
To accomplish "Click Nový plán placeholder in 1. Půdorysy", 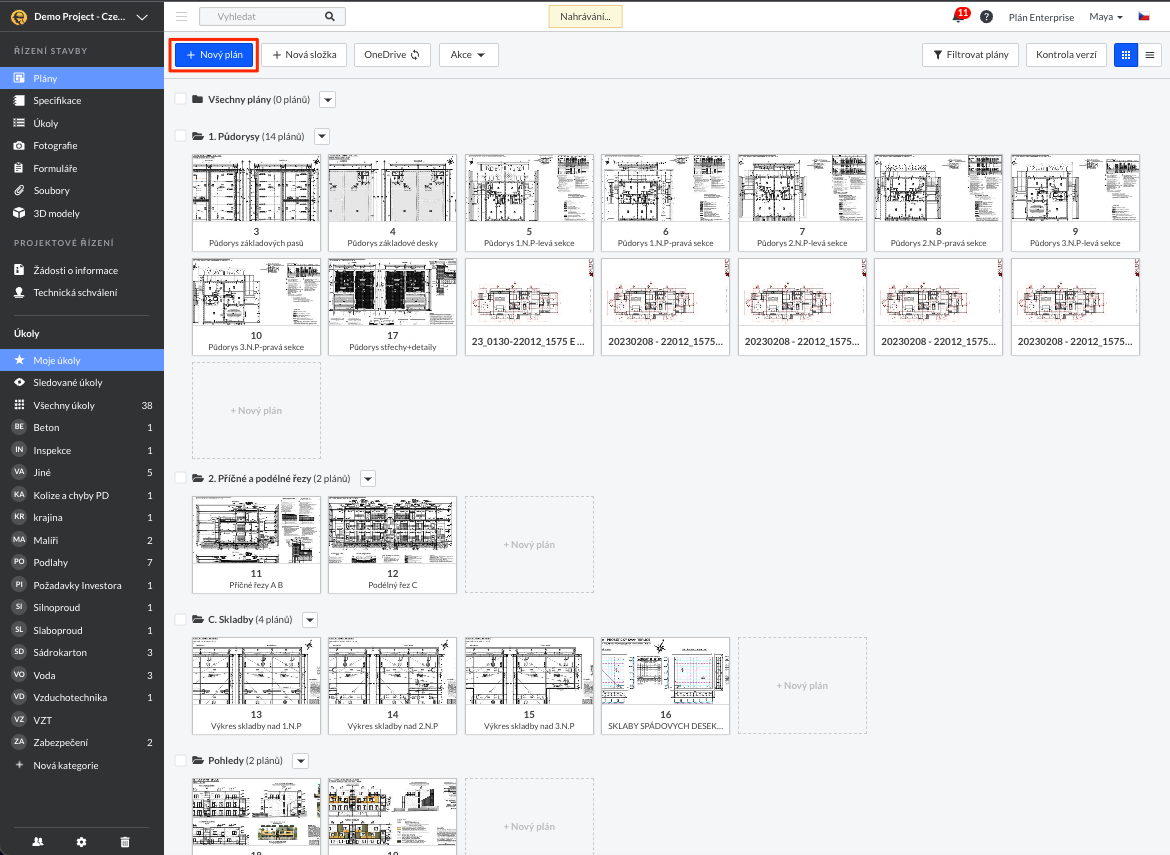I will tap(256, 410).
